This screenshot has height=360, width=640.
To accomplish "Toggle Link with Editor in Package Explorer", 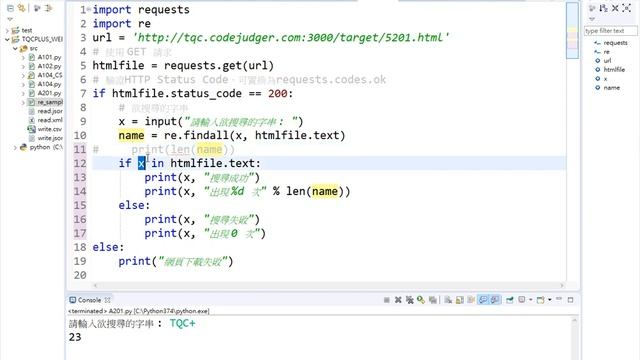I will 21,8.
